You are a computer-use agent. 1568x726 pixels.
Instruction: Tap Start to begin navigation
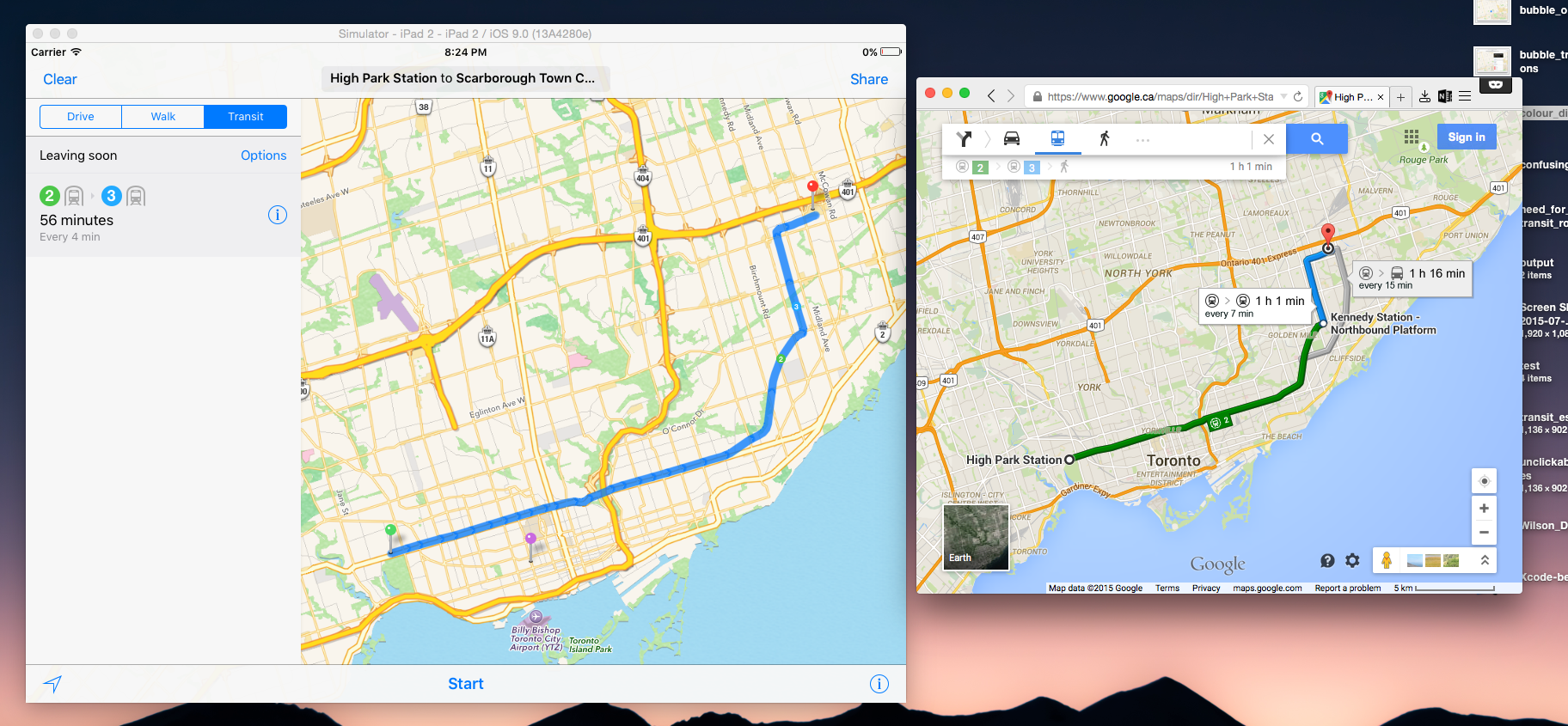[466, 684]
